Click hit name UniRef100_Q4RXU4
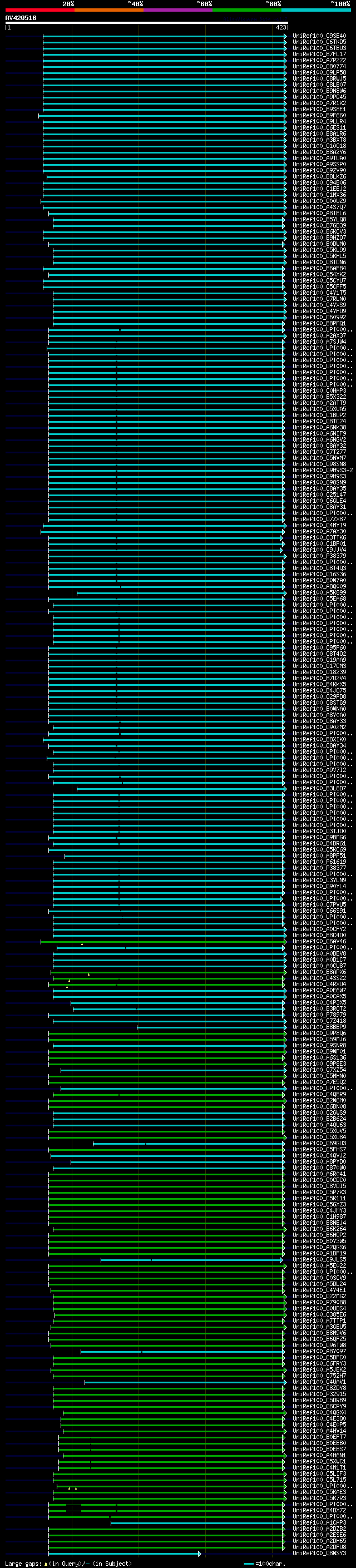 319,983
